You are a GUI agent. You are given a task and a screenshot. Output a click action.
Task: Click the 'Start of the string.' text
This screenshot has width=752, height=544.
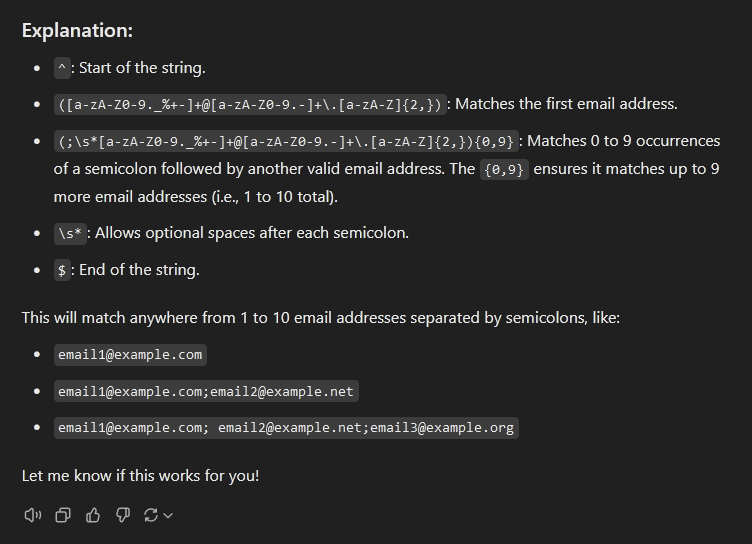tap(142, 68)
